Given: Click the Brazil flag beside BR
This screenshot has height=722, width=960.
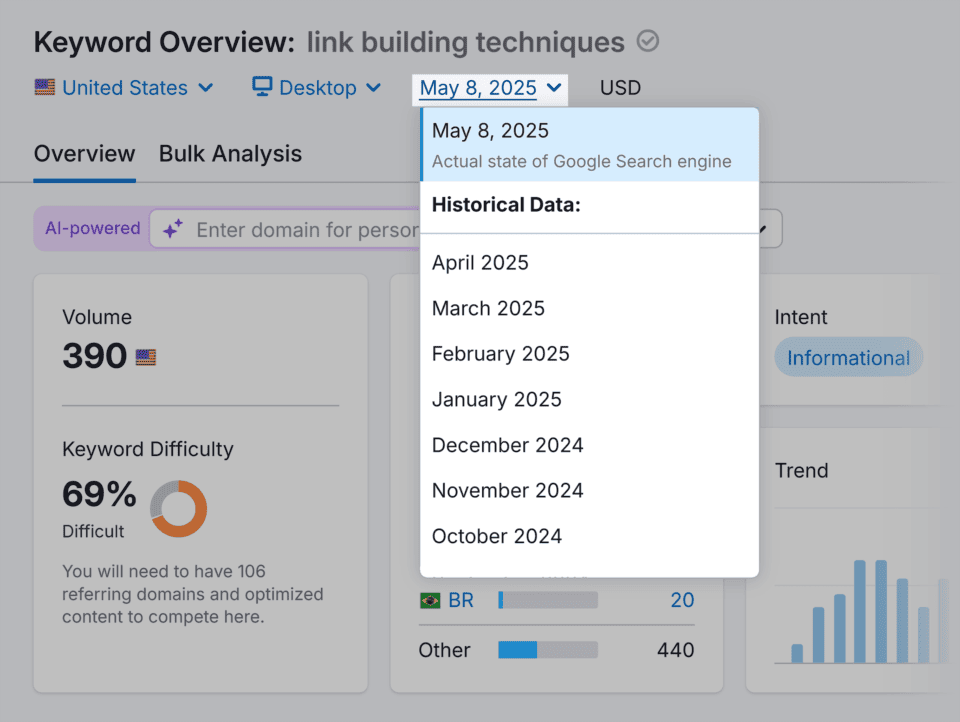Looking at the screenshot, I should tap(430, 600).
